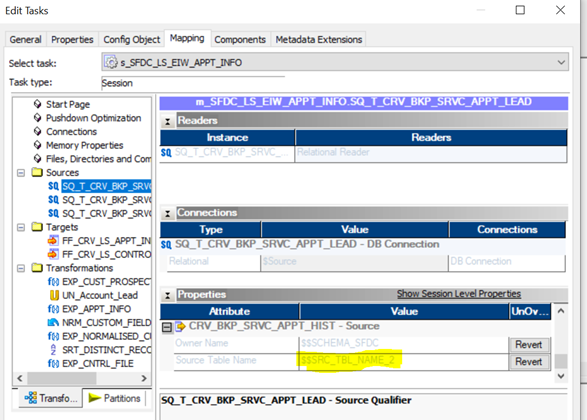Viewport: 587px width, 420px height.
Task: Select Memory Properties node
Action: tap(85, 145)
